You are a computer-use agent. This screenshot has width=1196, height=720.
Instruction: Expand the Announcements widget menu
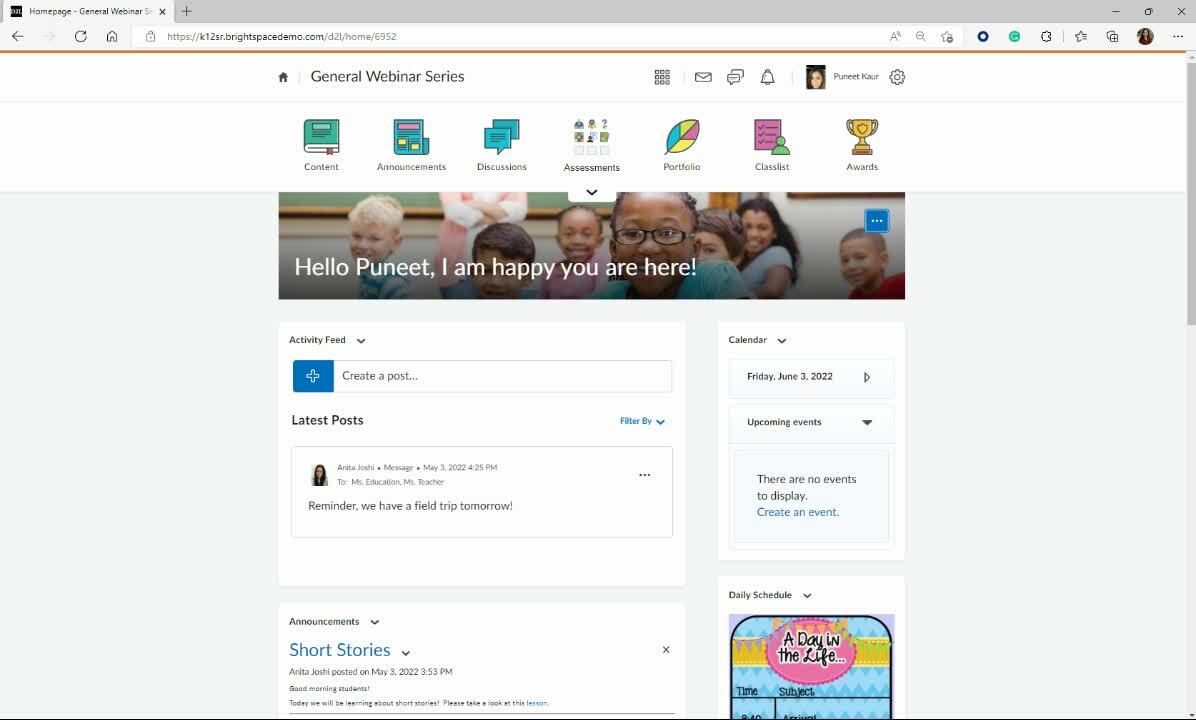(x=375, y=622)
